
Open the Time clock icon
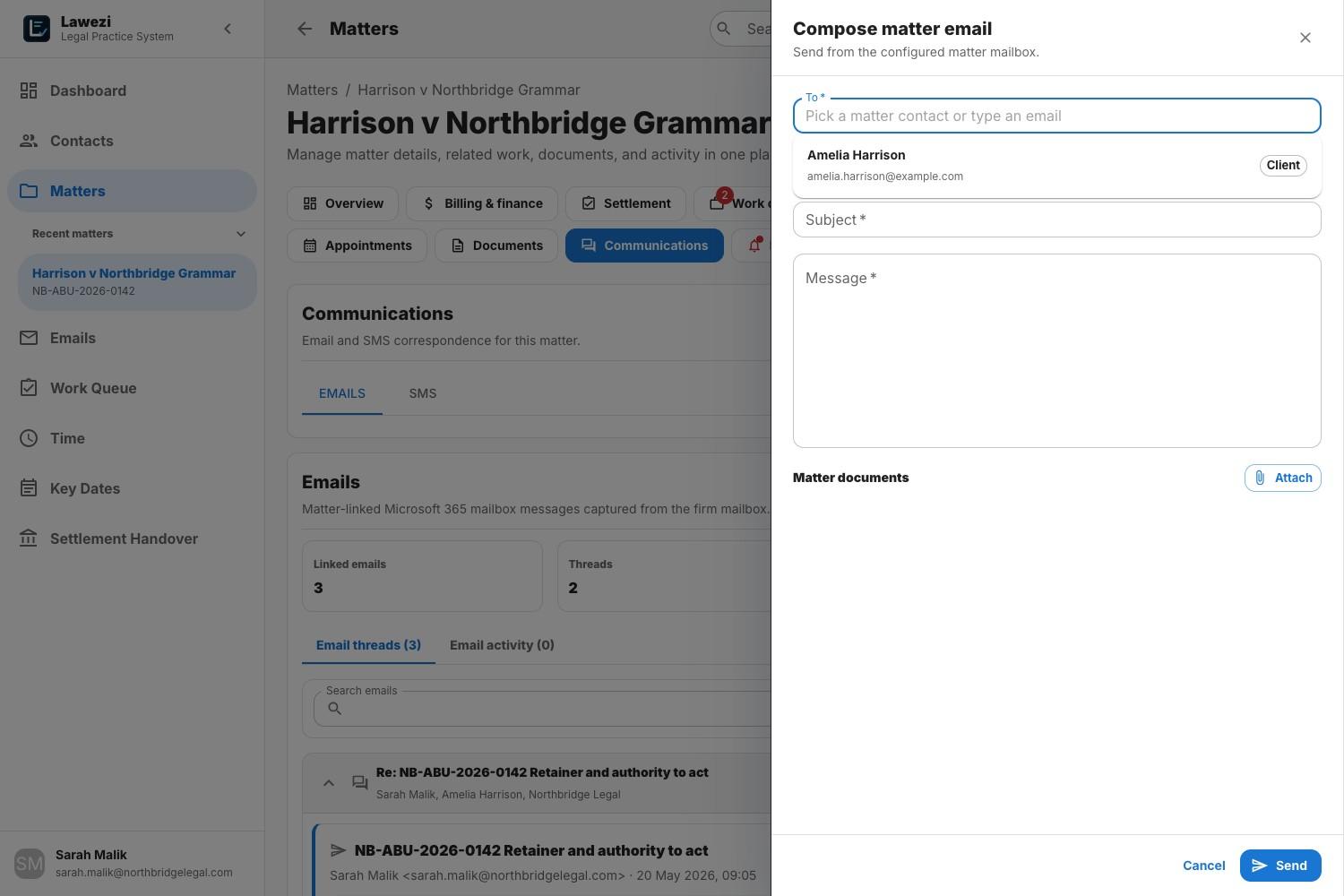click(29, 438)
